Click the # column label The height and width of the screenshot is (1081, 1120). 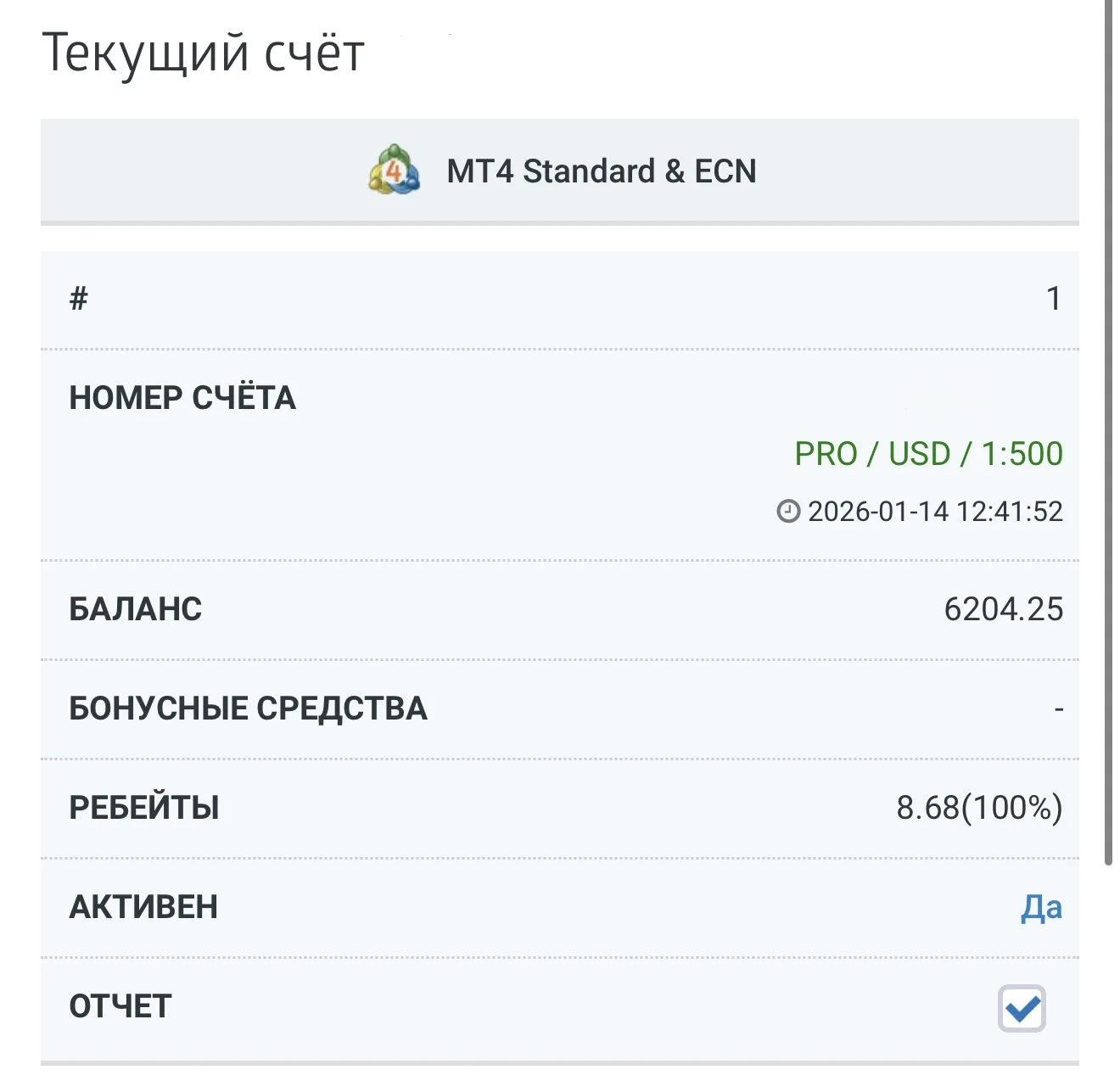(x=79, y=299)
